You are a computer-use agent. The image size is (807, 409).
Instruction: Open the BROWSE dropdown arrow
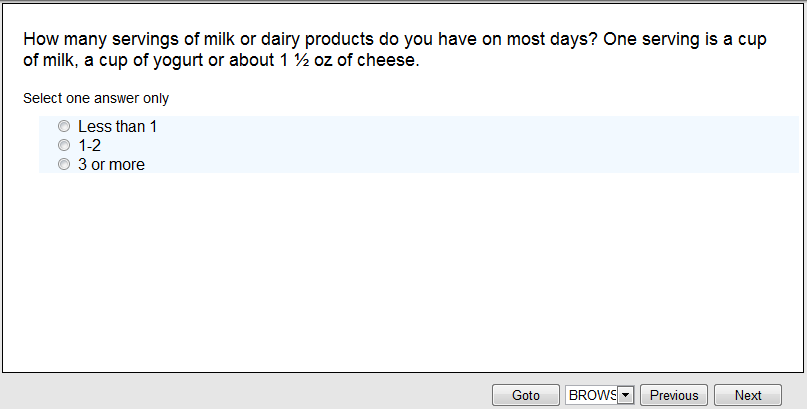(x=626, y=395)
